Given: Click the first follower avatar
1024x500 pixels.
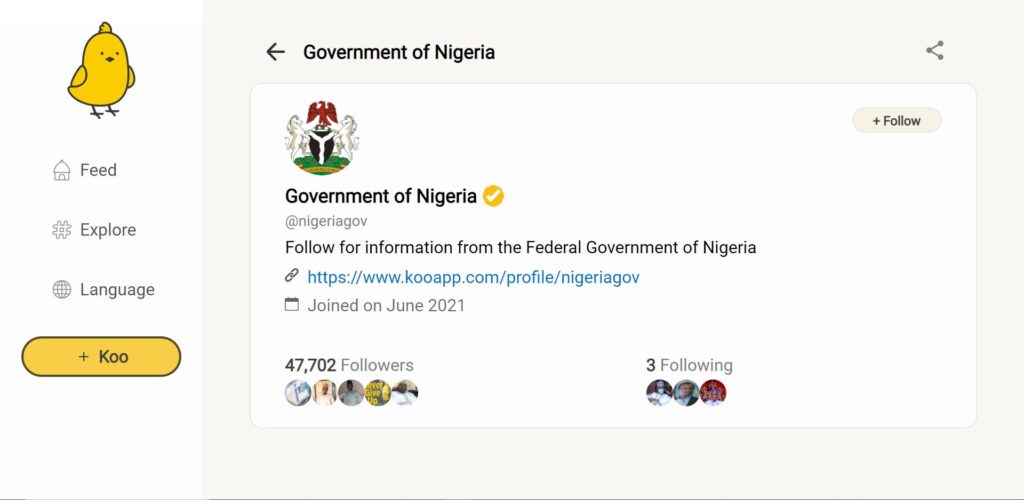Looking at the screenshot, I should point(298,393).
